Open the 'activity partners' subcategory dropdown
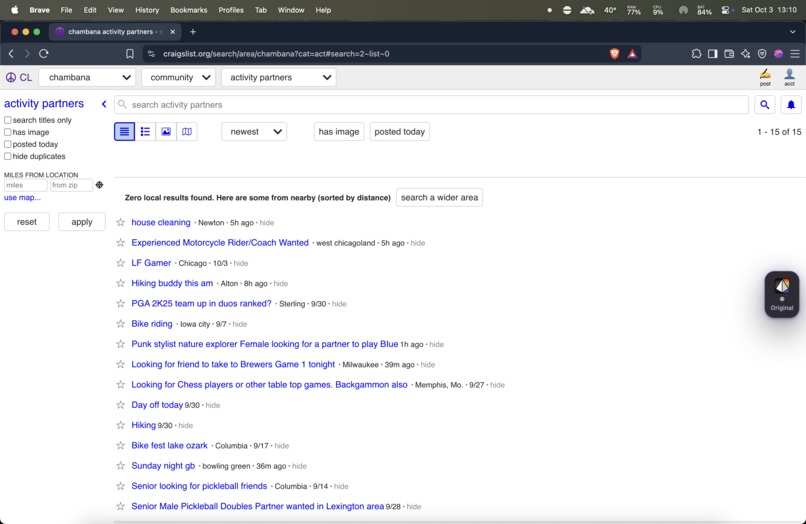This screenshot has height=524, width=806. [x=279, y=78]
